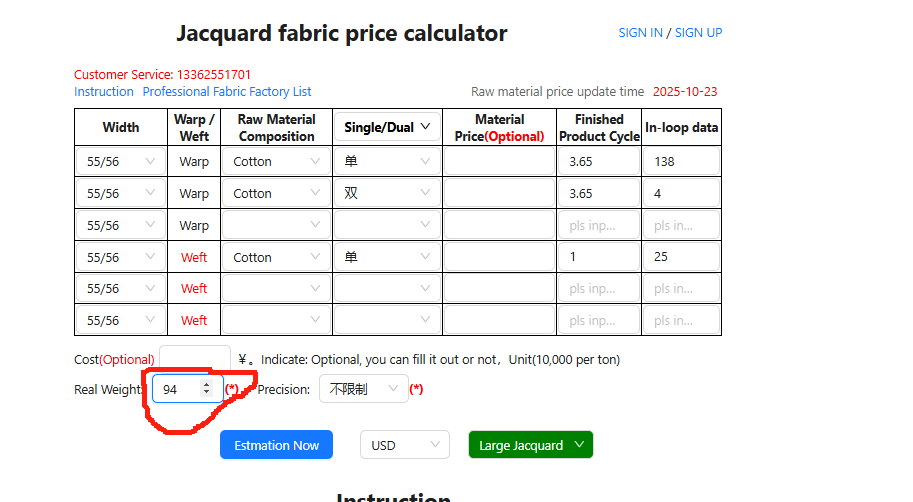The image size is (913, 502).
Task: Click first row Material Price input
Action: tap(498, 161)
